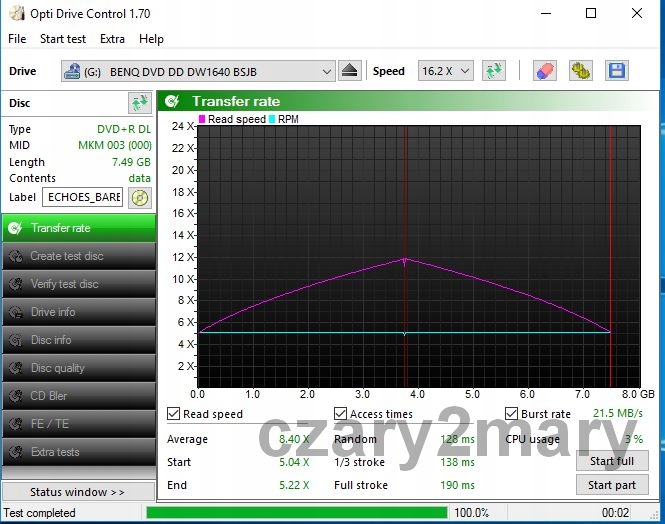Click the refresh speed icon next to speed box
Viewport: 665px width, 524px height.
tap(493, 71)
